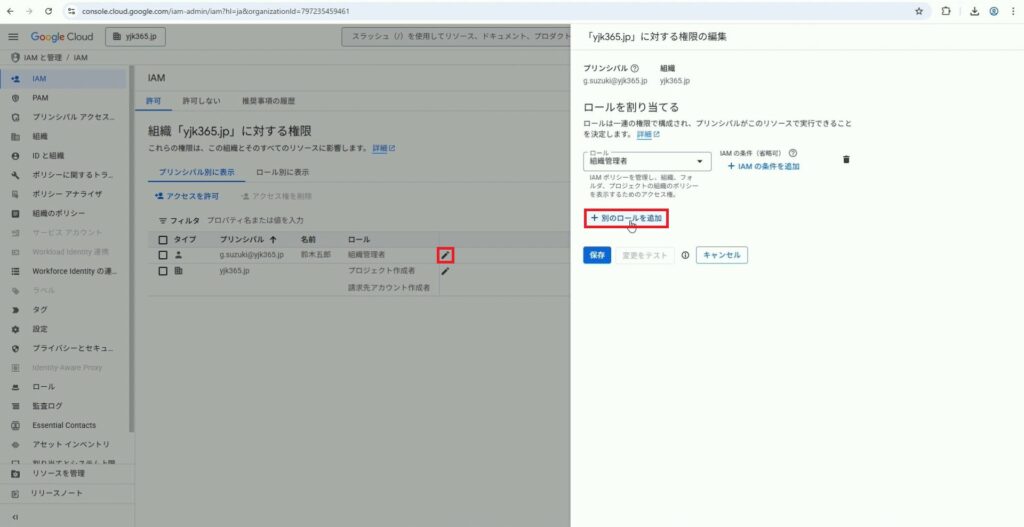Click help icon next to IAM の条件
The width and height of the screenshot is (1024, 527).
tap(793, 153)
